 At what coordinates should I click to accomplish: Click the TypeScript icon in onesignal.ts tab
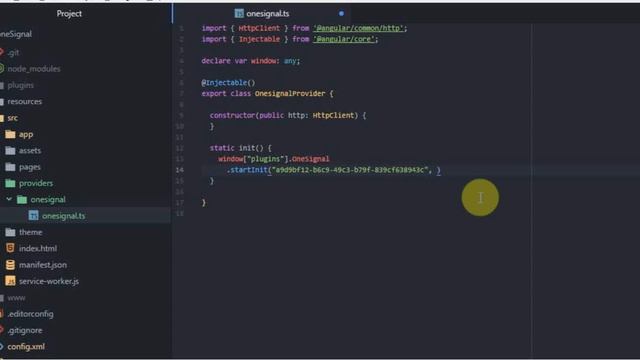tap(239, 13)
